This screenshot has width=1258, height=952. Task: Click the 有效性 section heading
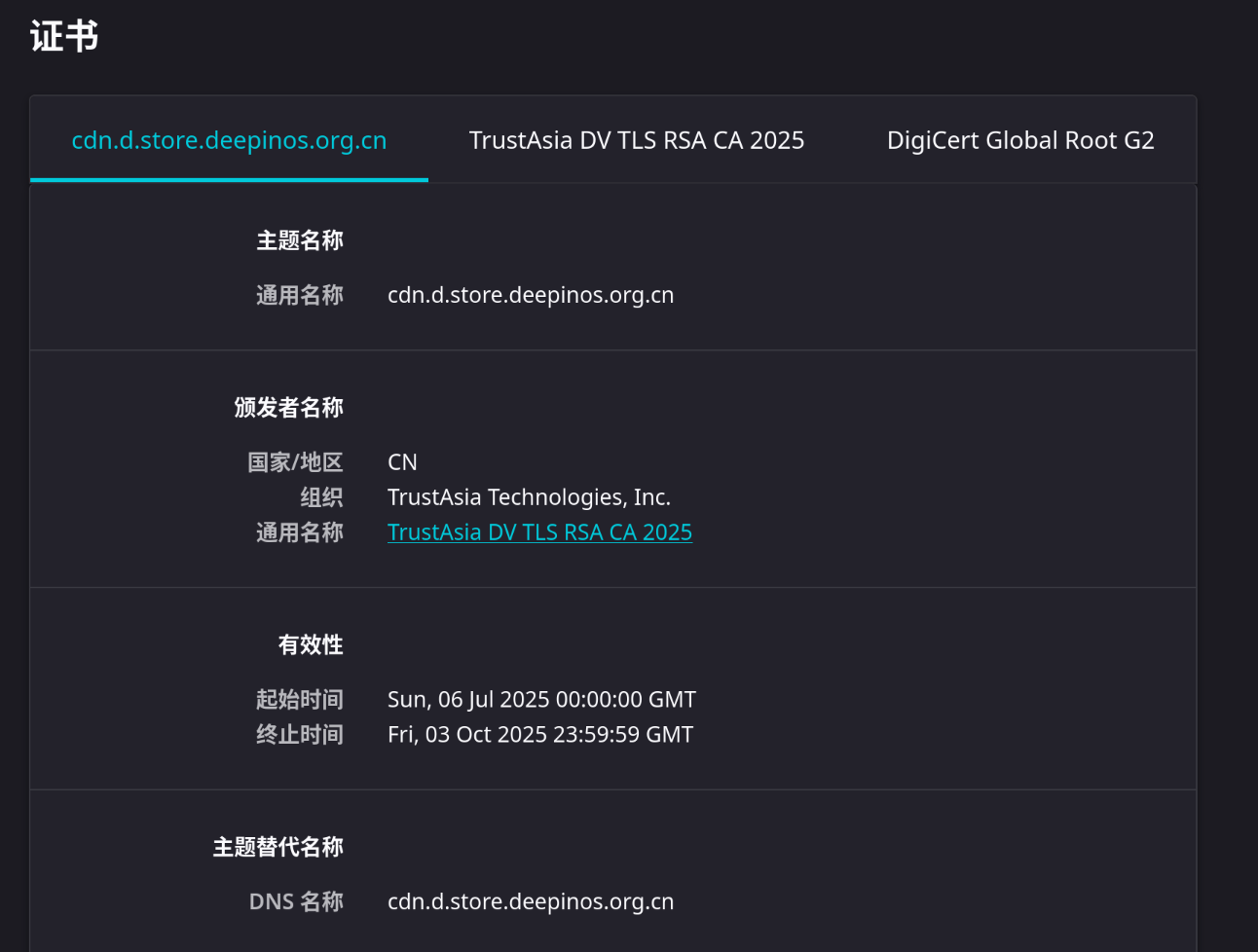click(x=310, y=645)
